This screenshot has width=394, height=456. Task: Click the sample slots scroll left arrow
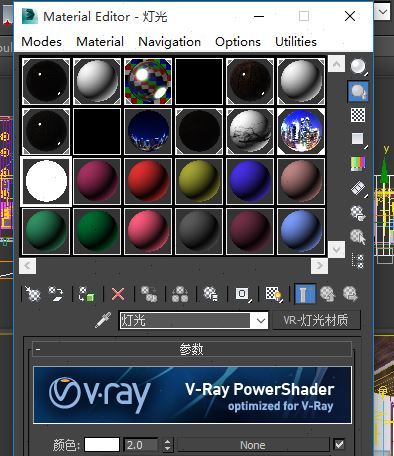28,266
